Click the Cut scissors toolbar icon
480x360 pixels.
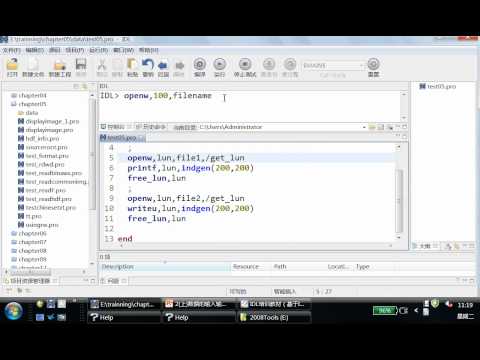(102, 64)
